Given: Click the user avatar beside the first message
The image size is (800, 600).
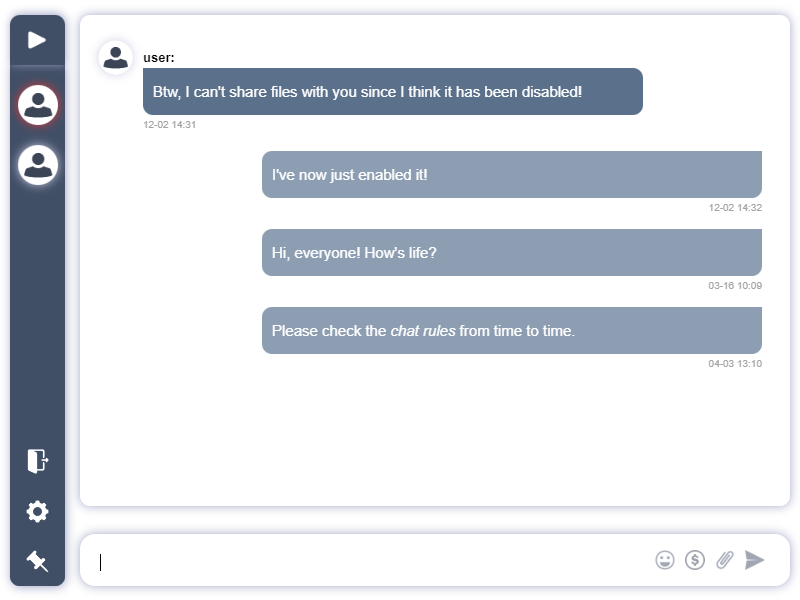Looking at the screenshot, I should (x=115, y=58).
